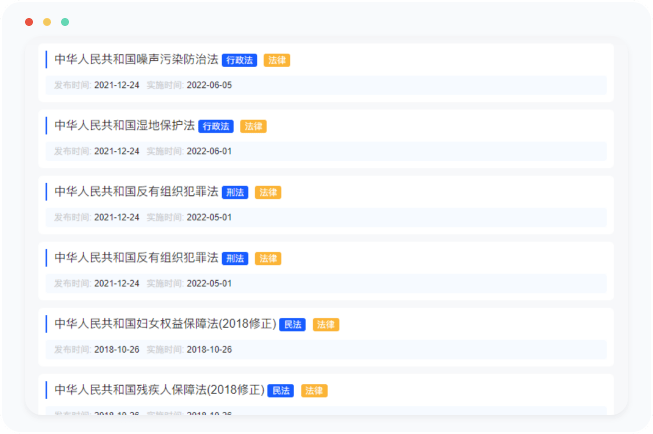653x434 pixels.
Task: Select 残疾人保障法(2018修正) law title
Action: [158, 390]
